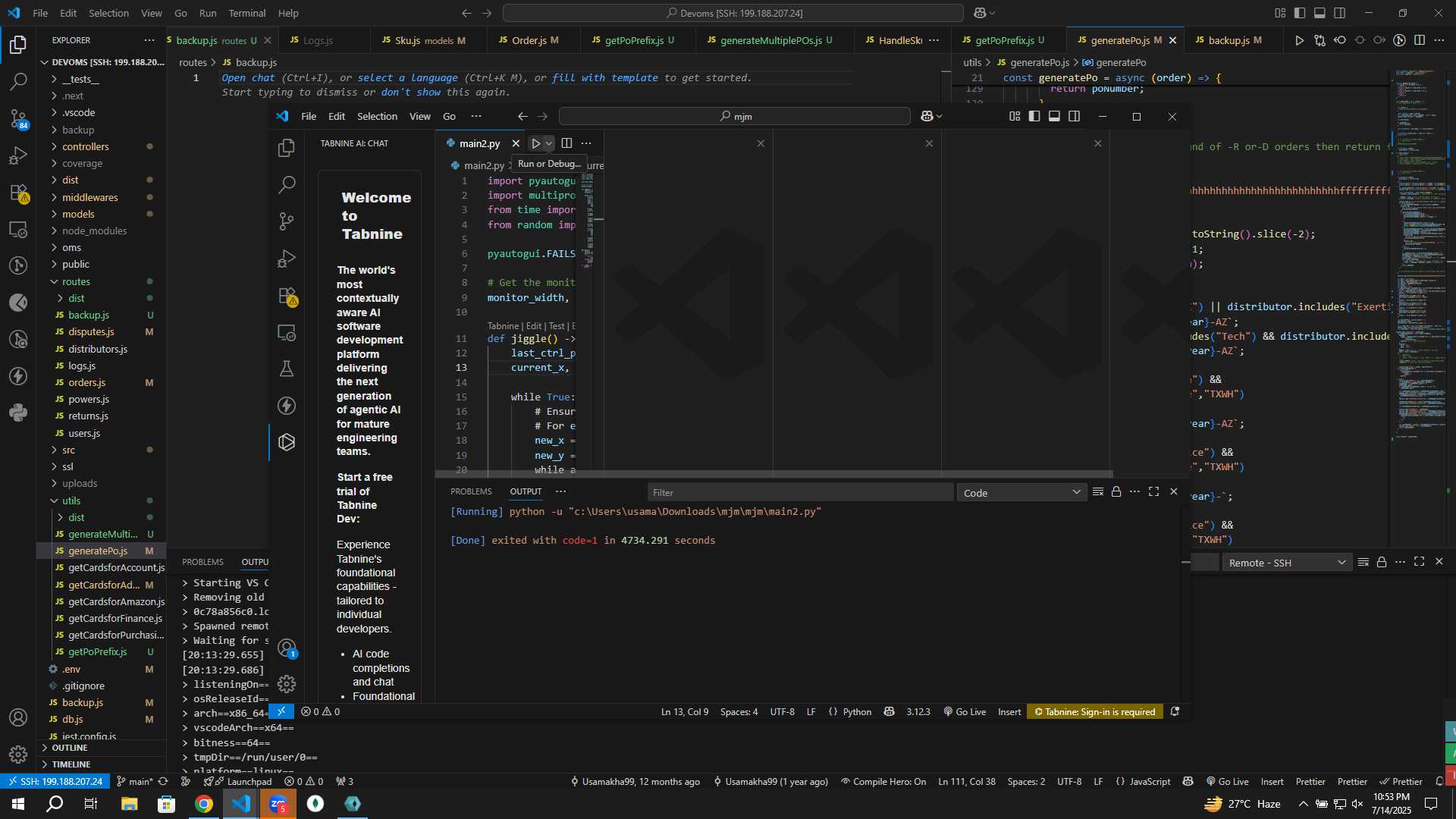The image size is (1456, 819).
Task: Open Thunder Client icon in mjm activity bar
Action: 287,406
